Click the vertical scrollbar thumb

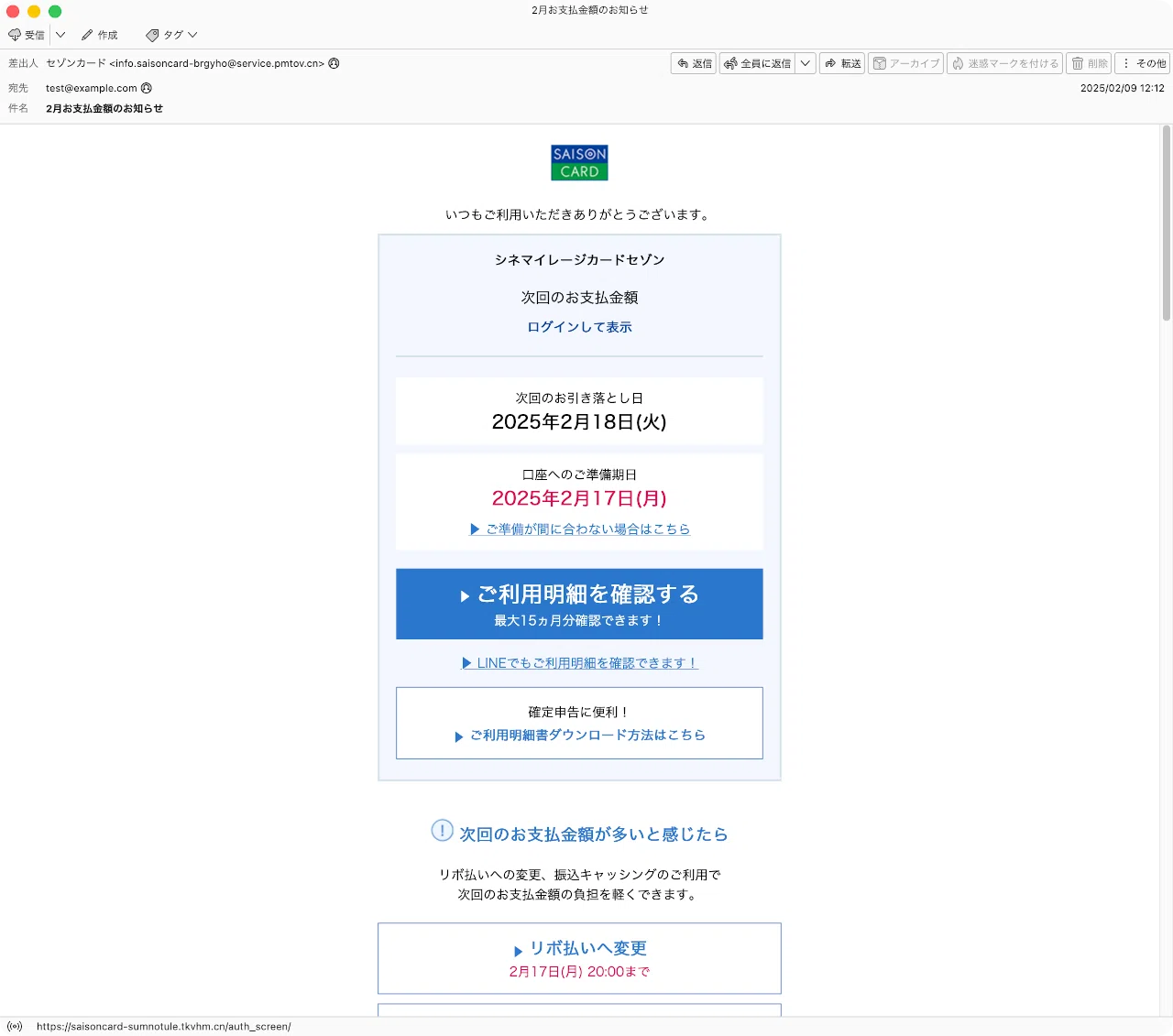tap(1167, 223)
